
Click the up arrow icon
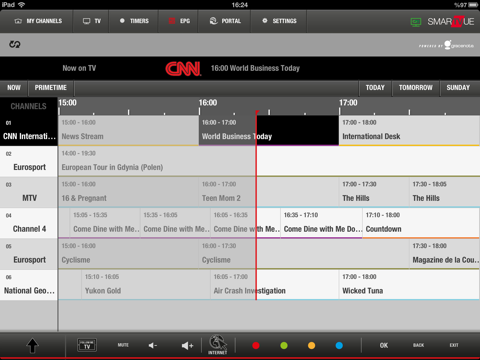click(32, 346)
